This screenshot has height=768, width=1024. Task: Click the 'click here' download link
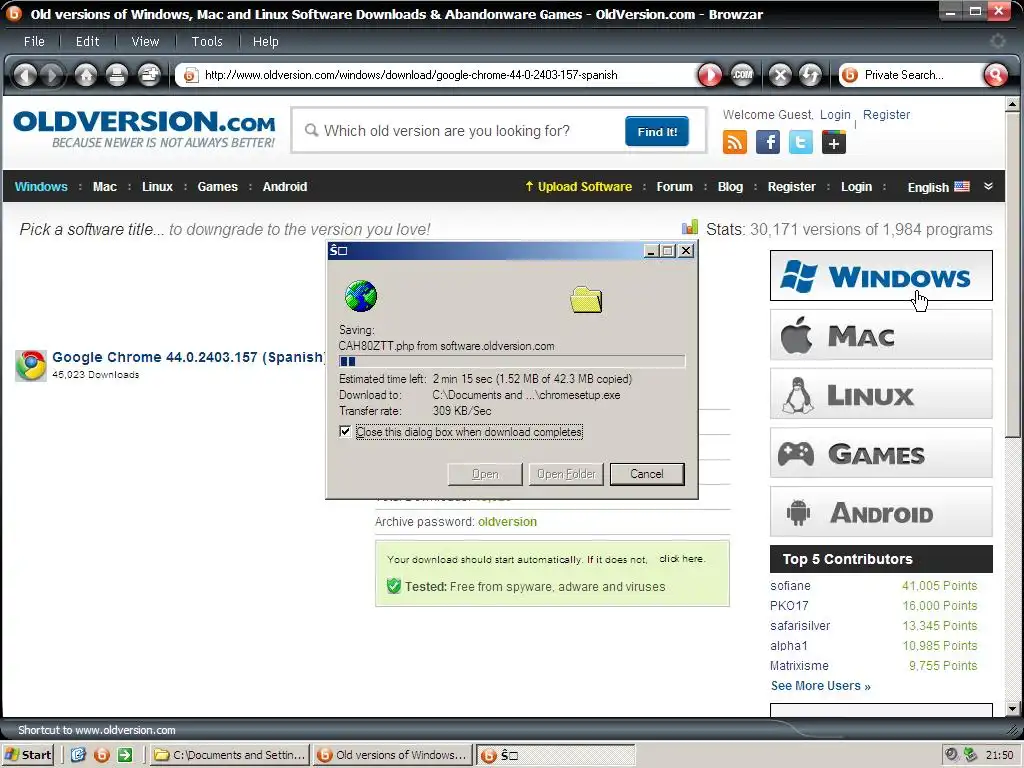point(681,559)
